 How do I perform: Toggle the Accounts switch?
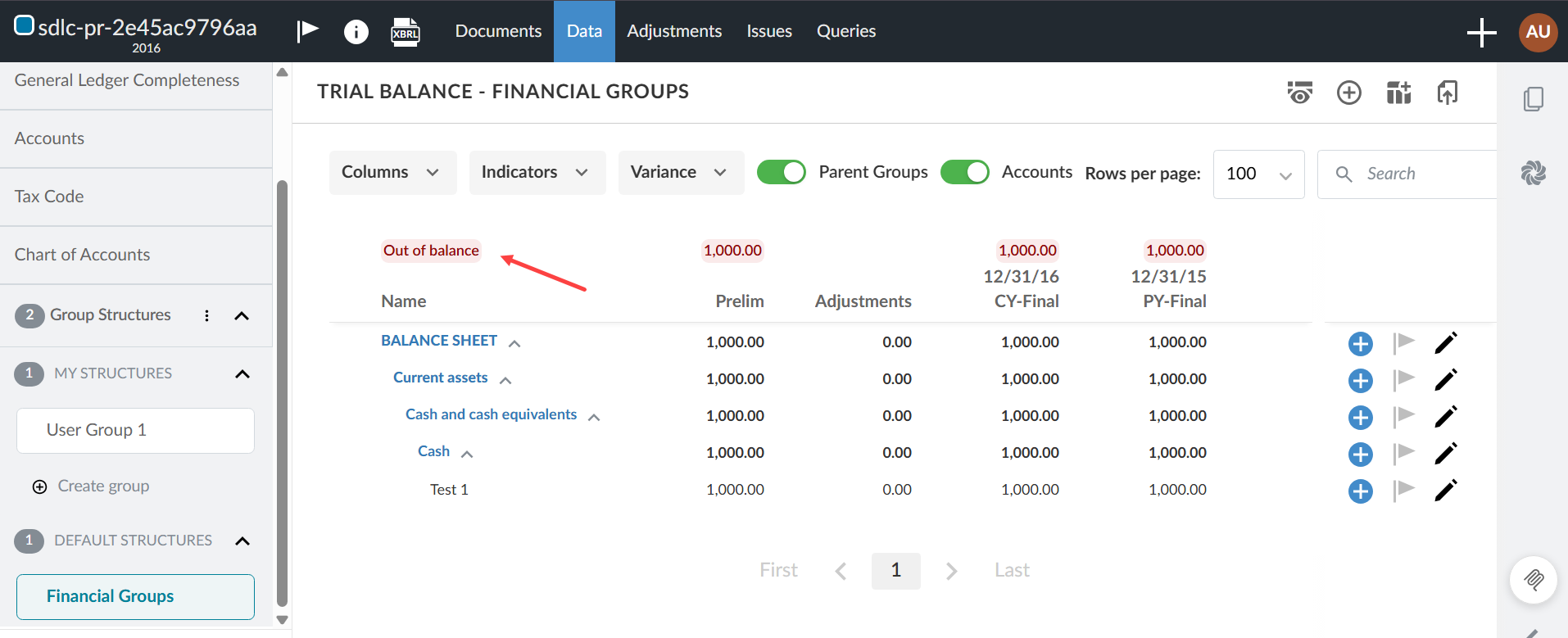(965, 172)
